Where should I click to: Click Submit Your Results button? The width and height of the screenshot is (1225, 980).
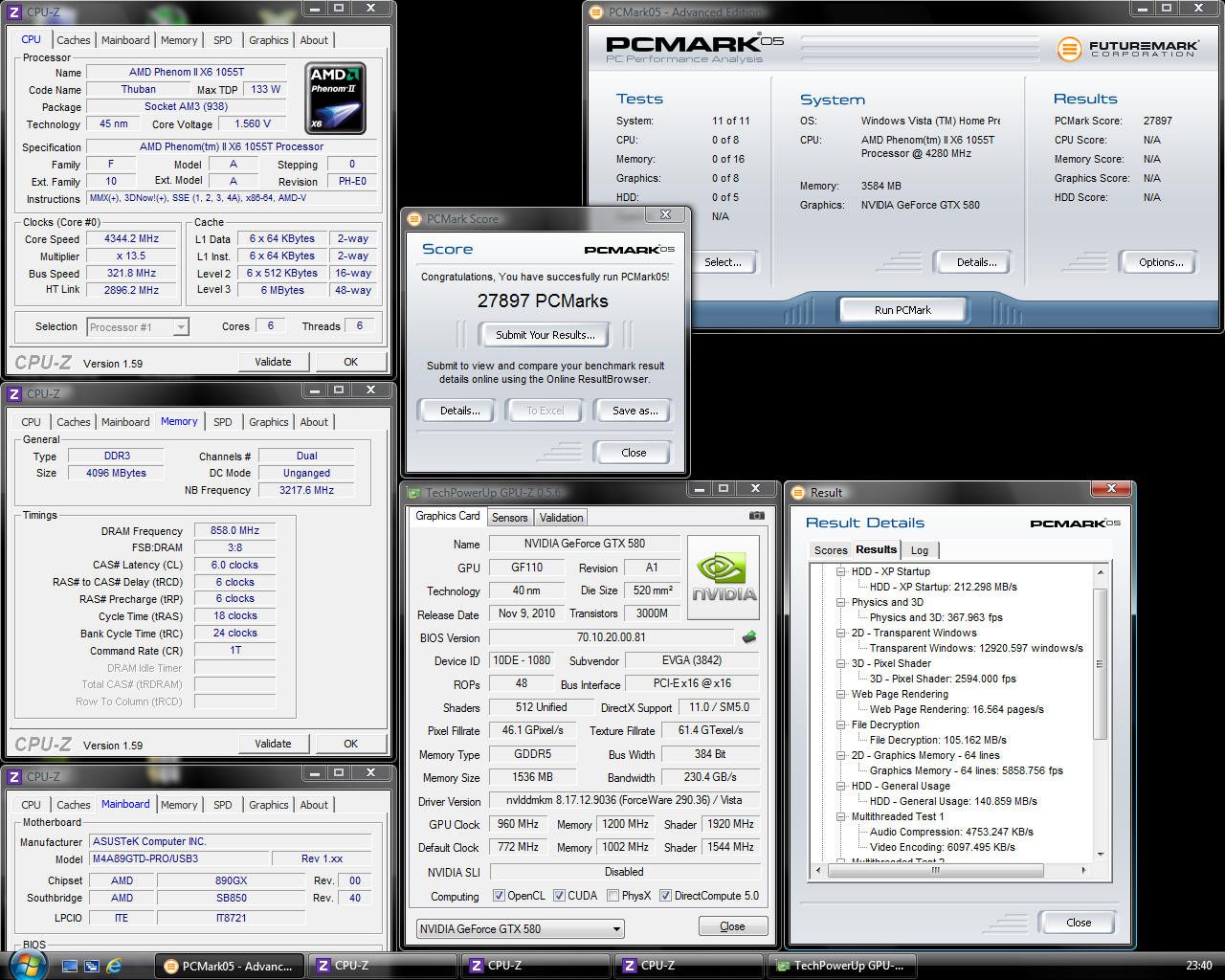pos(545,335)
